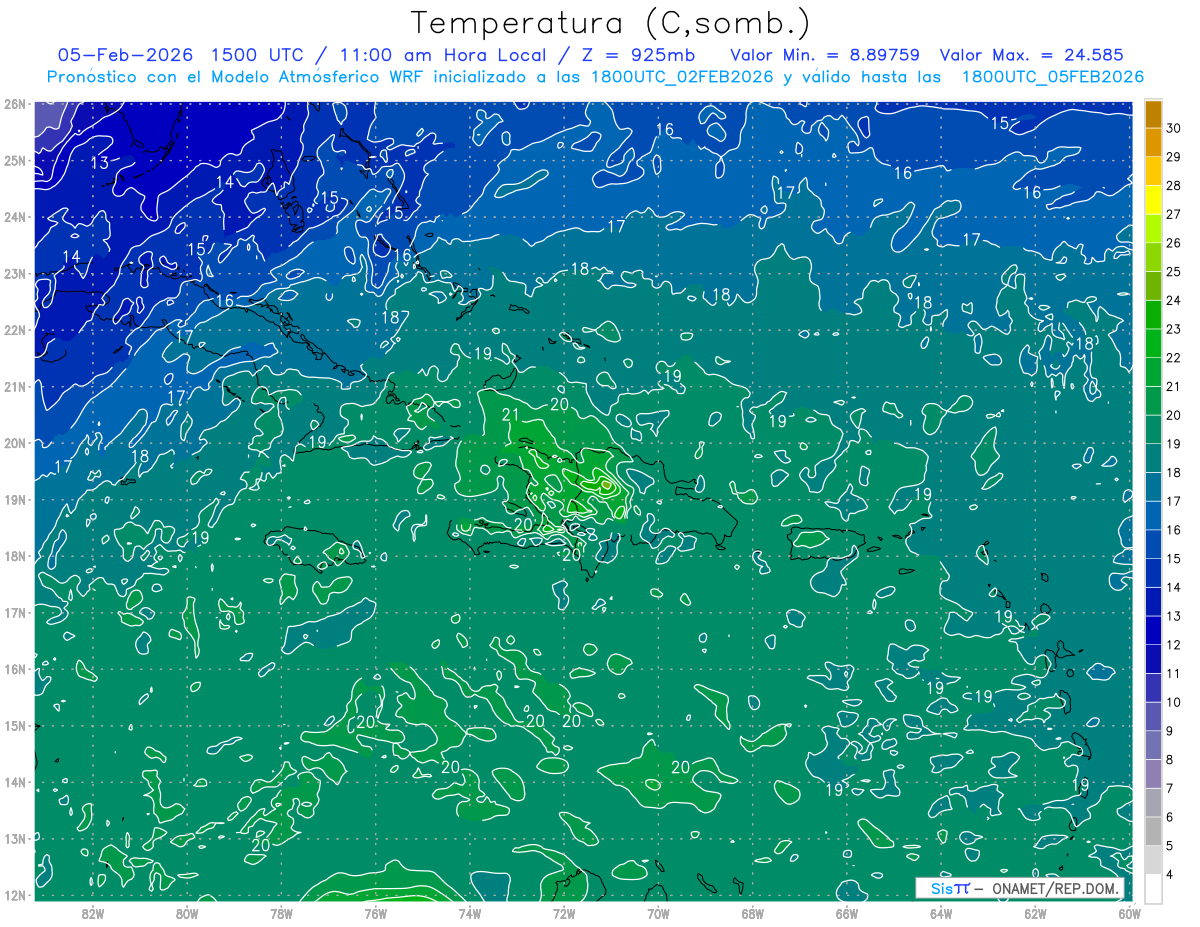The width and height of the screenshot is (1200, 927).
Task: Click the '16N' latitude axis label
Action: [15, 669]
